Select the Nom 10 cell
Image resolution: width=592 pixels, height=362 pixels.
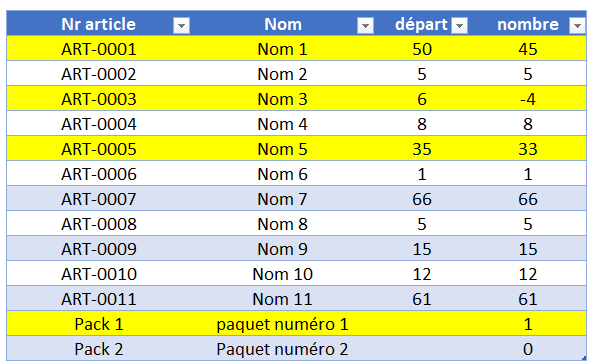coord(282,274)
